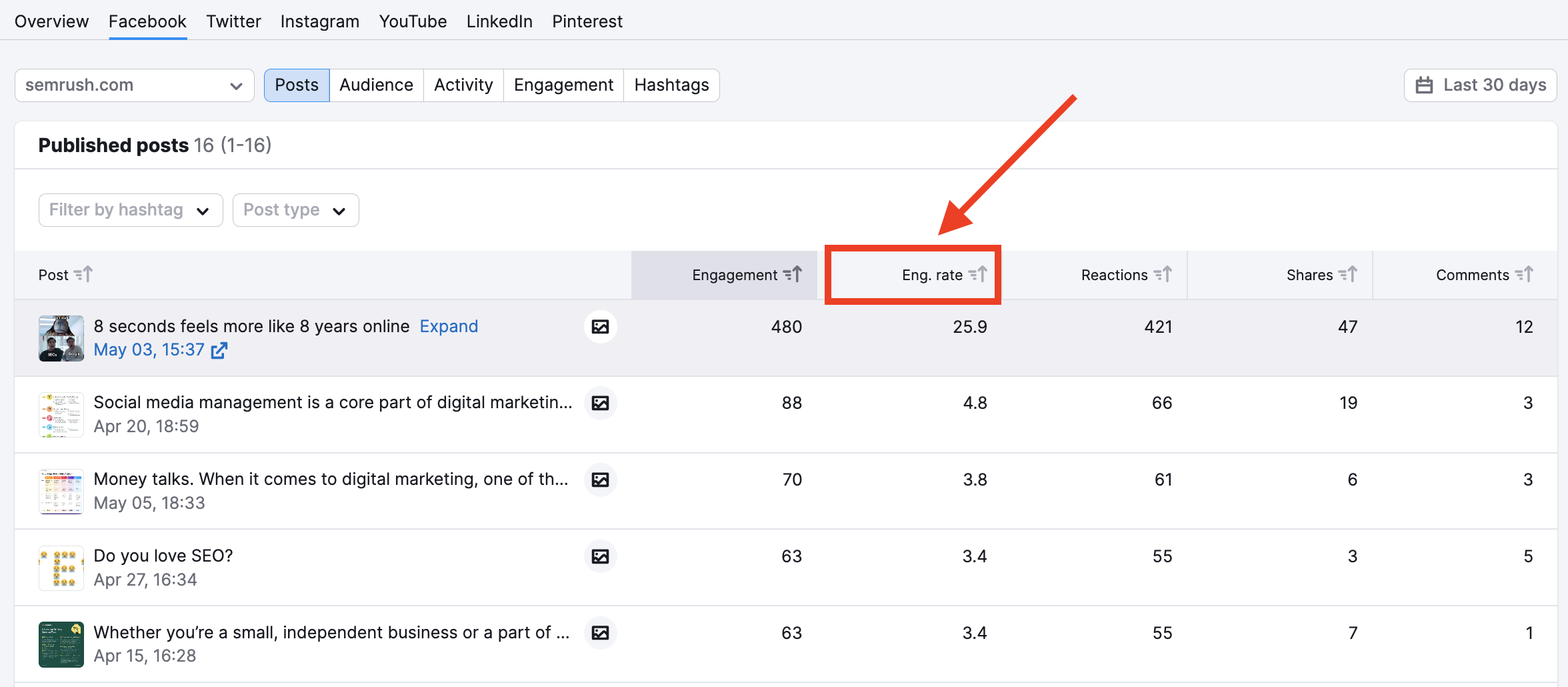1568x687 pixels.
Task: Click thumbnail of 'Money talks' post
Action: point(61,492)
